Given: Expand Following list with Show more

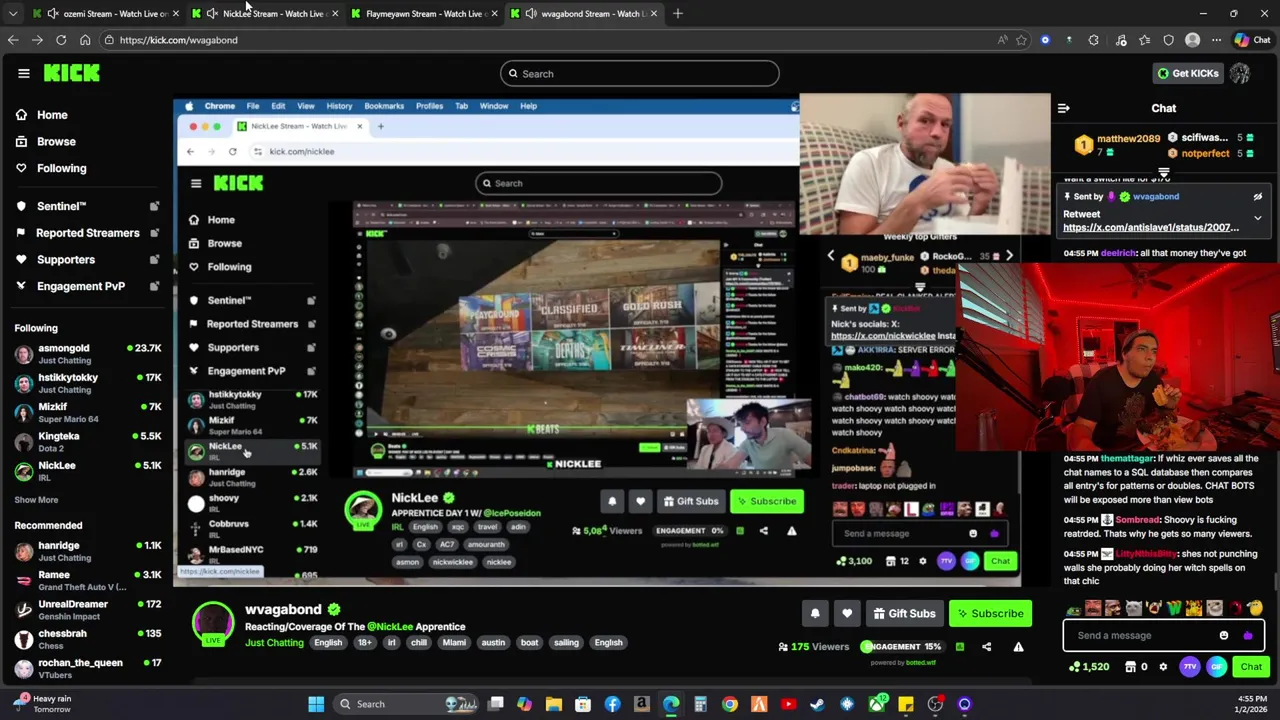Looking at the screenshot, I should 36,500.
